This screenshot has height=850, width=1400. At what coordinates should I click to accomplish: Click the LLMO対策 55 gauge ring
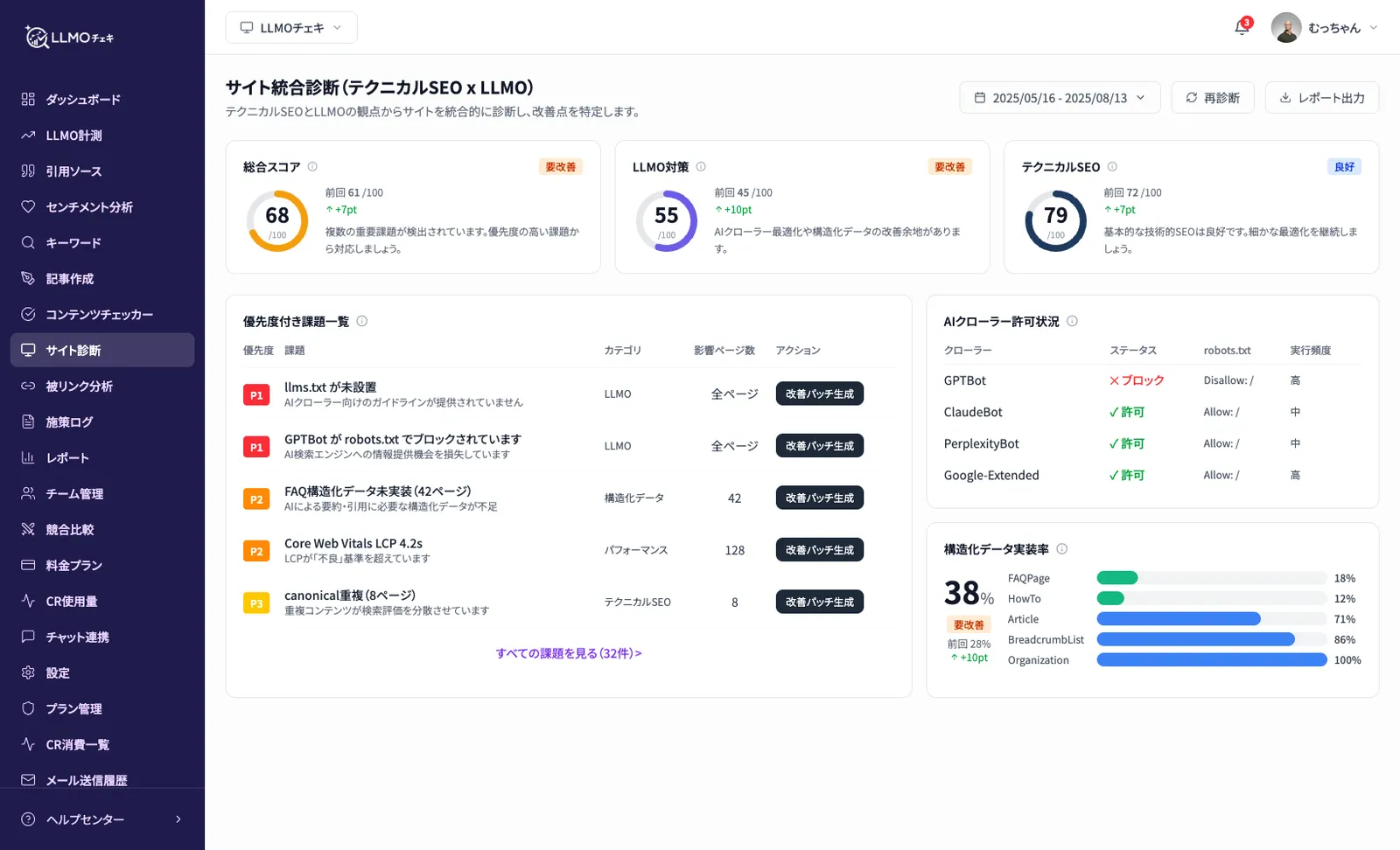pyautogui.click(x=667, y=221)
